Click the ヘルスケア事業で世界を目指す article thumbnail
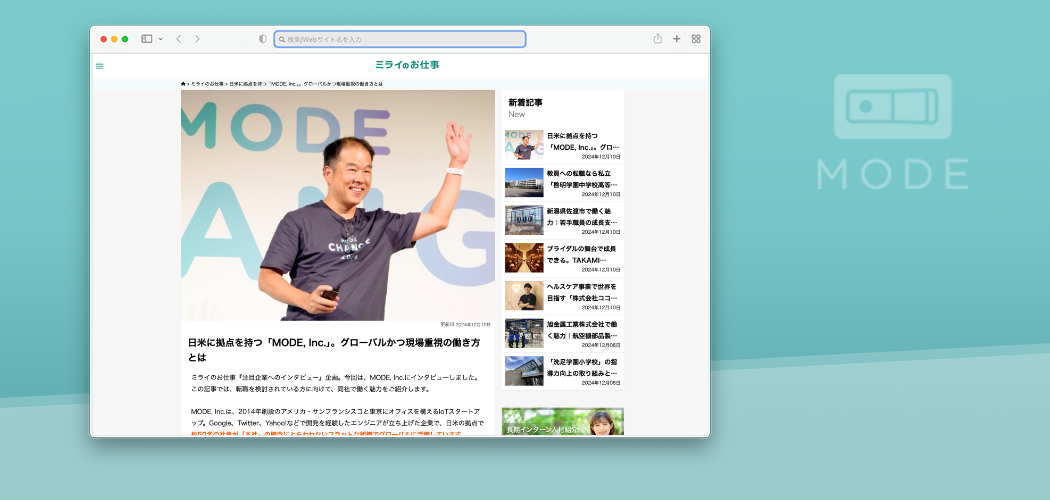Viewport: 1050px width, 500px height. [x=524, y=295]
